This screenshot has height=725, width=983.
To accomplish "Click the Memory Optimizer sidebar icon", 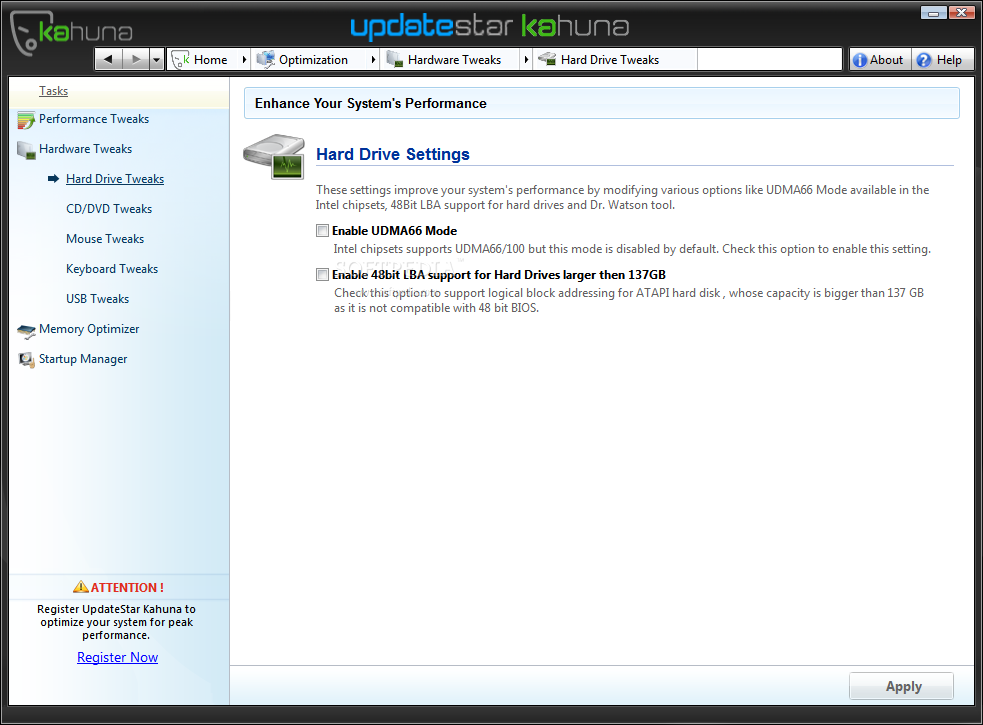I will point(26,331).
